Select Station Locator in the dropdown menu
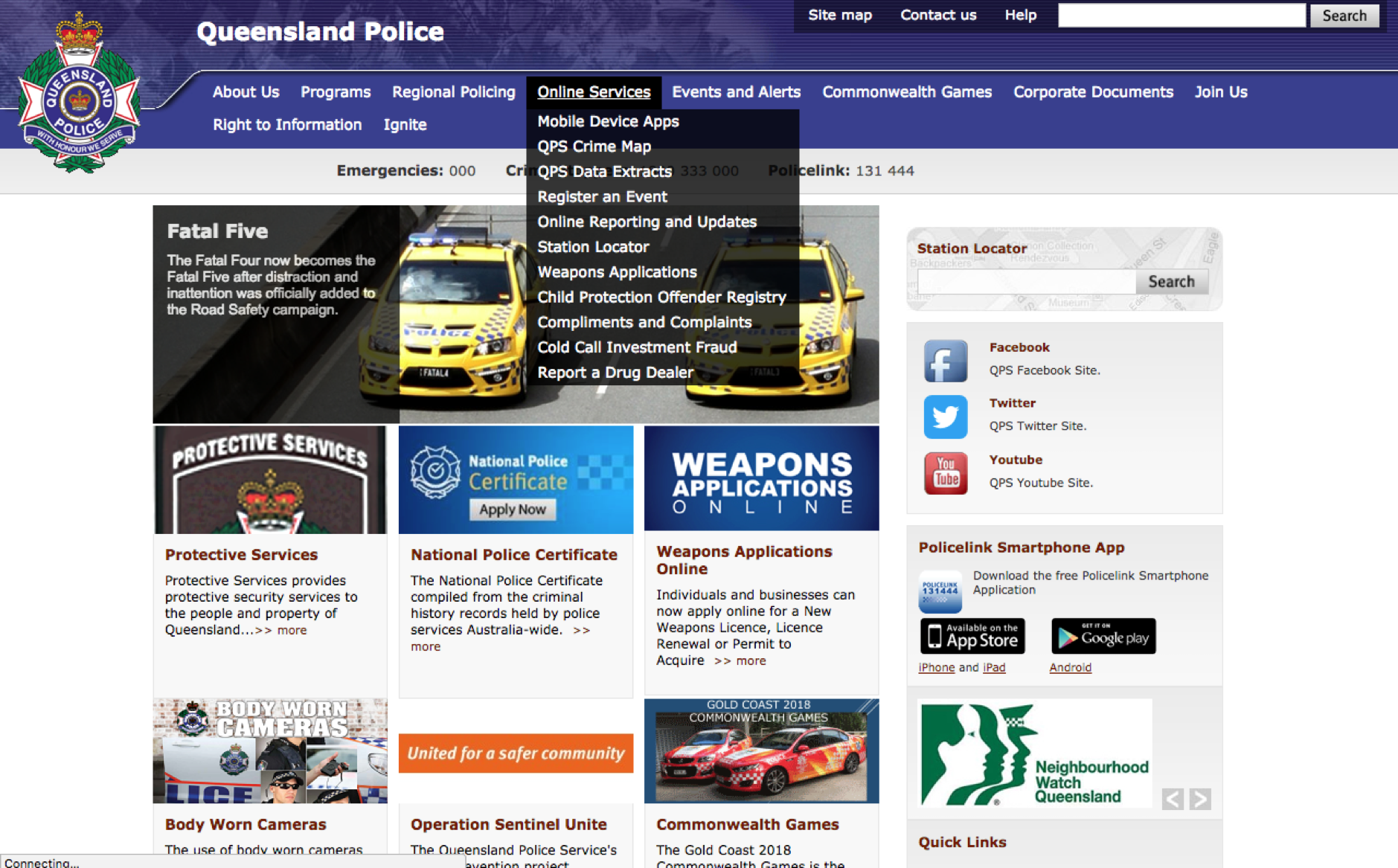This screenshot has width=1398, height=868. pyautogui.click(x=594, y=247)
